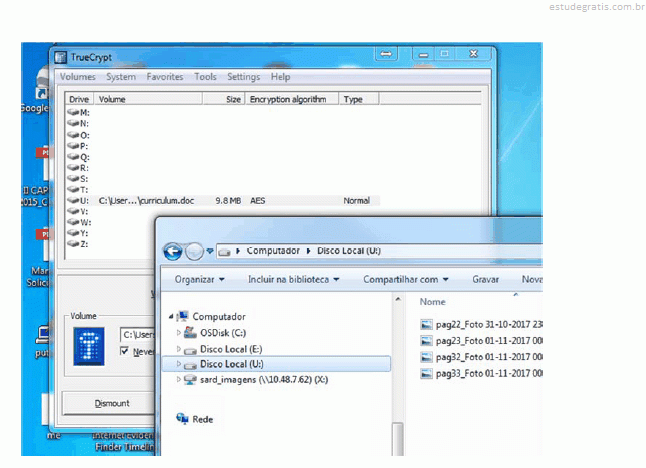The width and height of the screenshot is (646, 468).
Task: Click the Type column header in TrueCrypt
Action: tap(358, 99)
